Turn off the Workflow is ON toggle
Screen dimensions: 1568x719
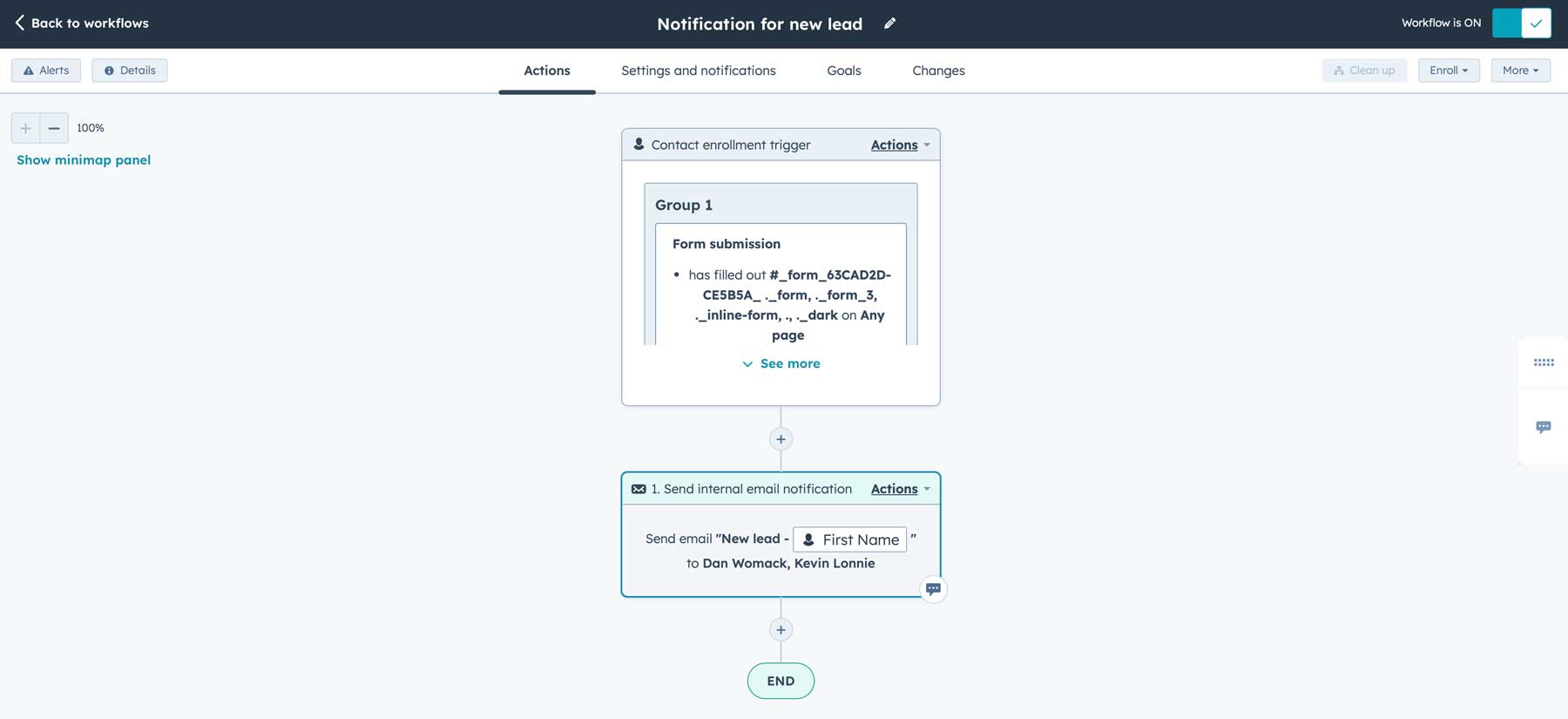[x=1521, y=24]
